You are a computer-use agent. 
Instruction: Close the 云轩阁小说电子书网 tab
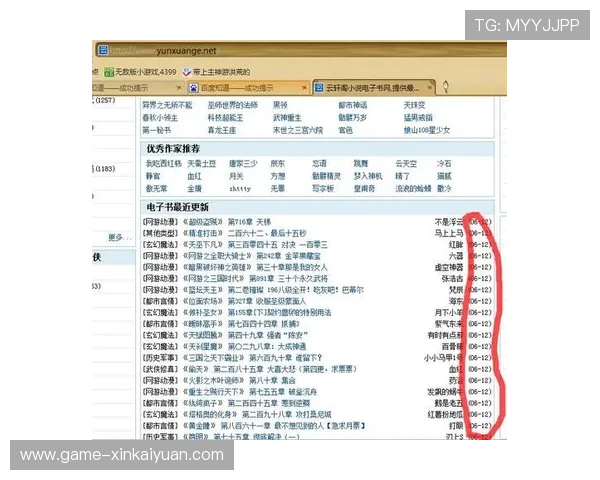430,88
